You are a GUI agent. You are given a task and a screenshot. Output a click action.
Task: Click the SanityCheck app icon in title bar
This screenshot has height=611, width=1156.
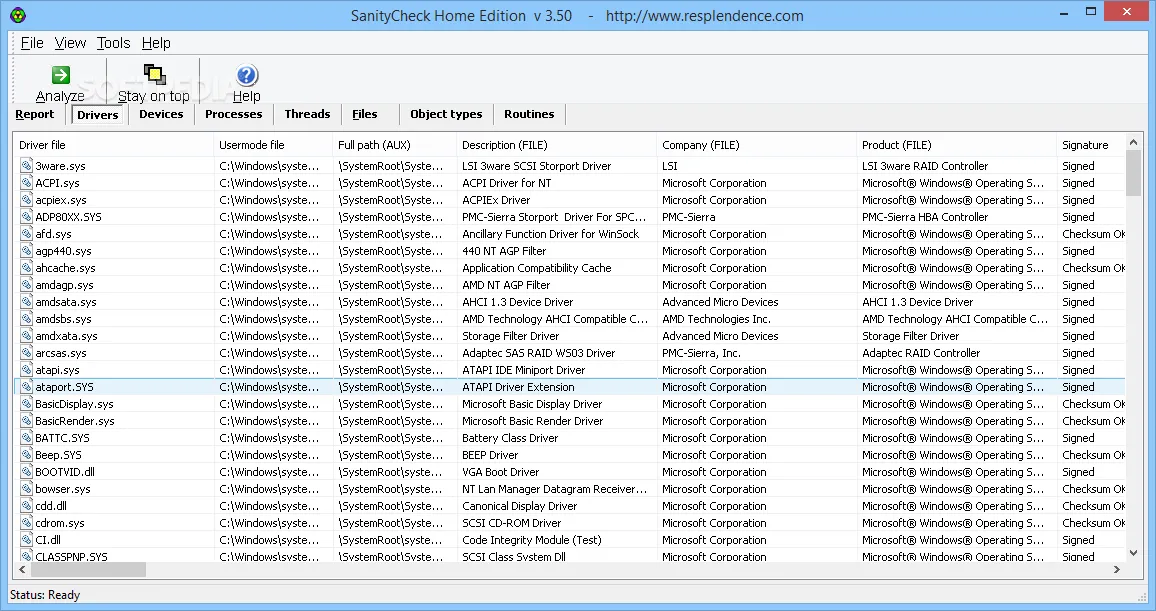pyautogui.click(x=18, y=15)
